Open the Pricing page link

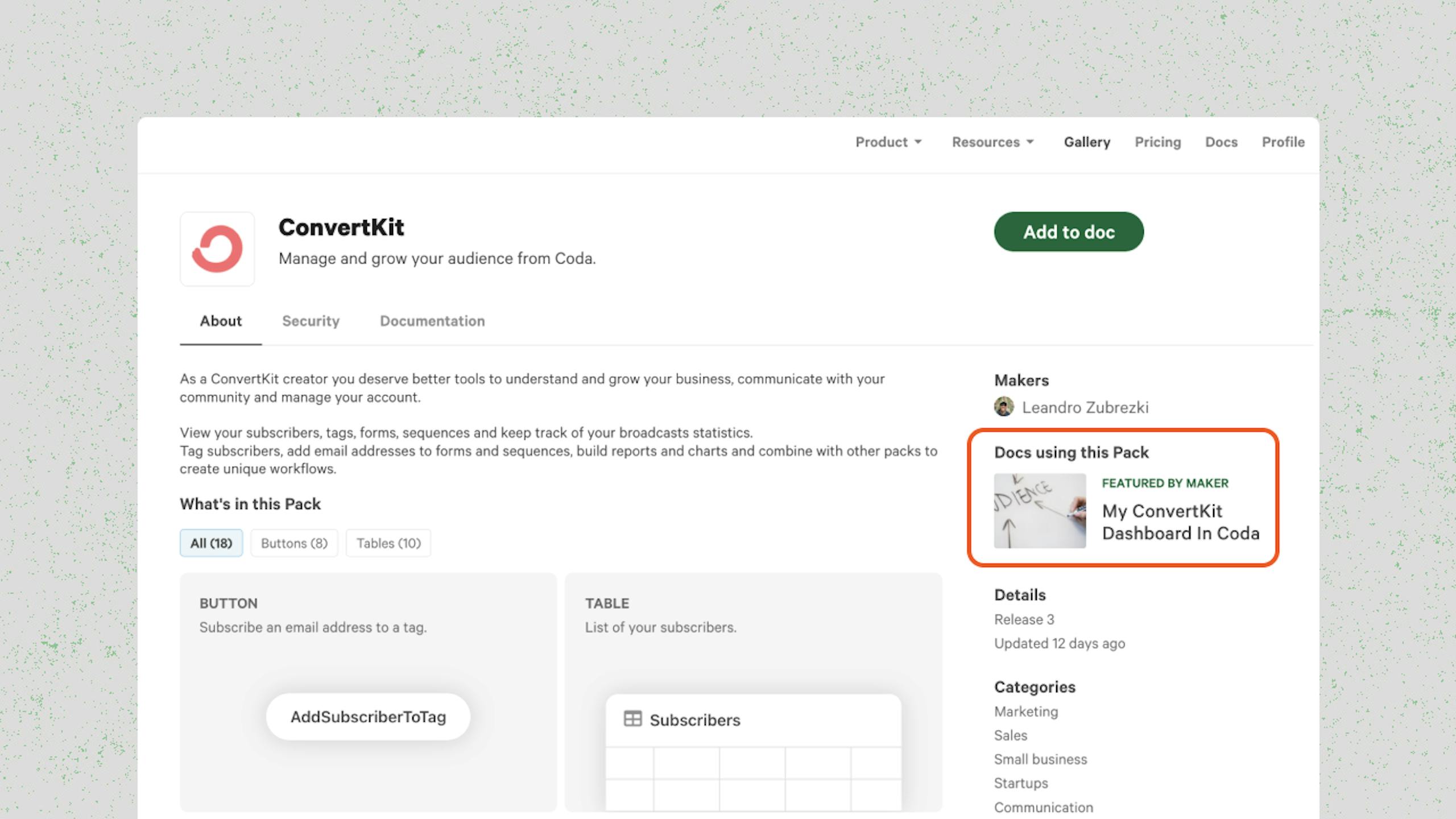click(1157, 142)
